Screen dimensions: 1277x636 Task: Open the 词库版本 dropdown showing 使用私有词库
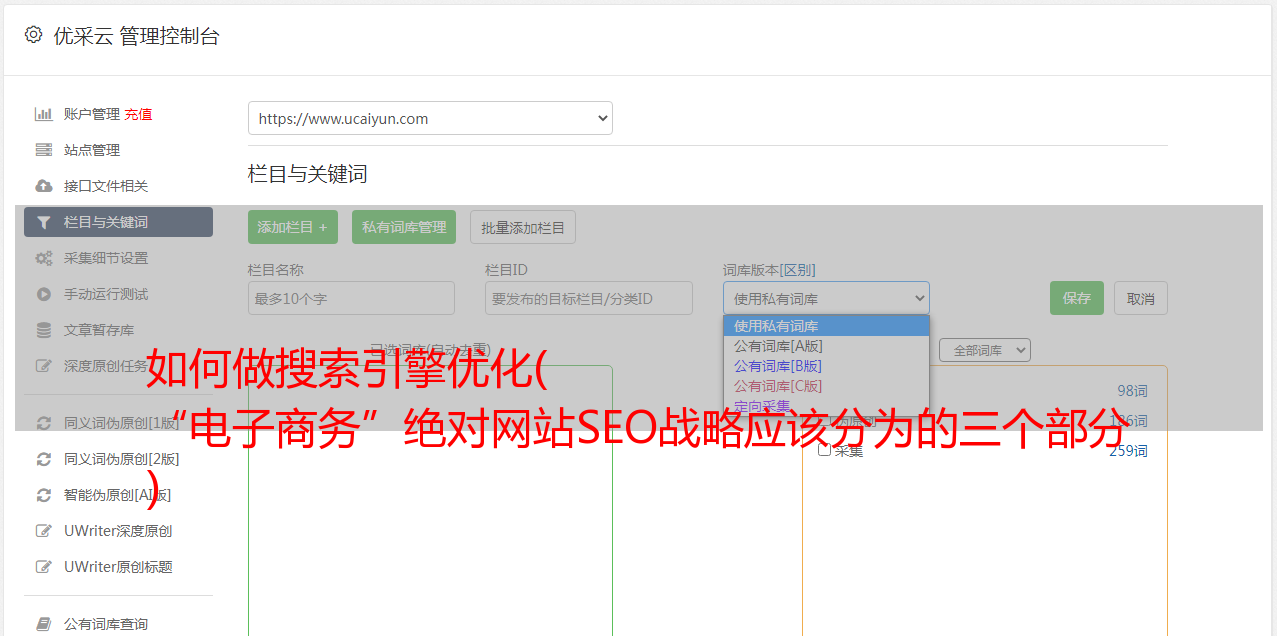point(826,298)
